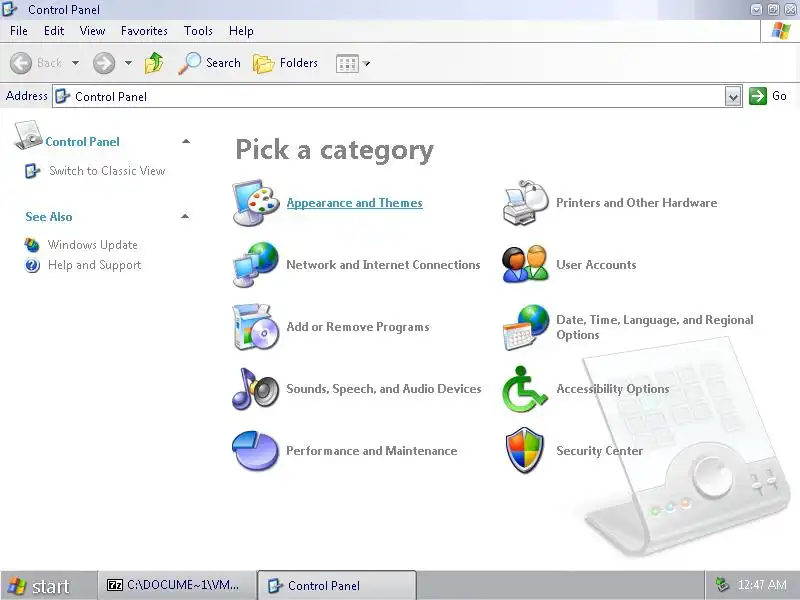Screen dimensions: 800x600
Task: Click the Help and Support link
Action: 94,265
